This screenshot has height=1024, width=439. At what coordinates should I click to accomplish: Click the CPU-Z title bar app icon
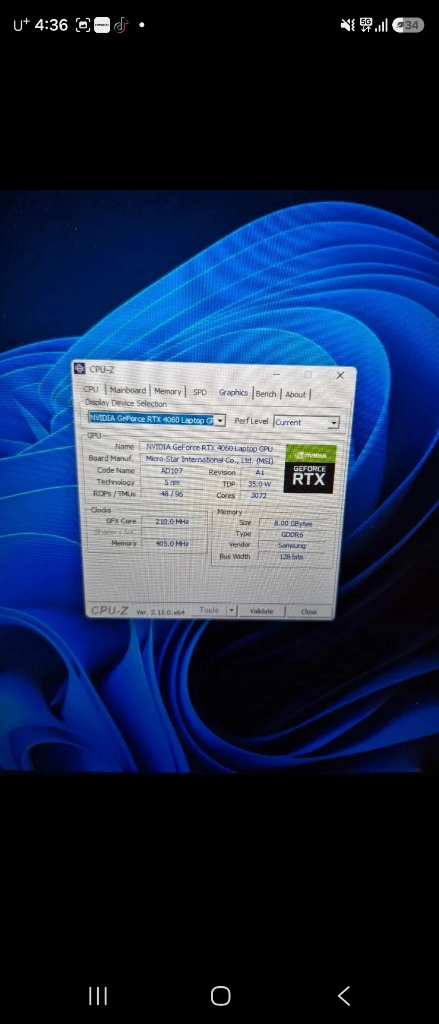pyautogui.click(x=80, y=368)
